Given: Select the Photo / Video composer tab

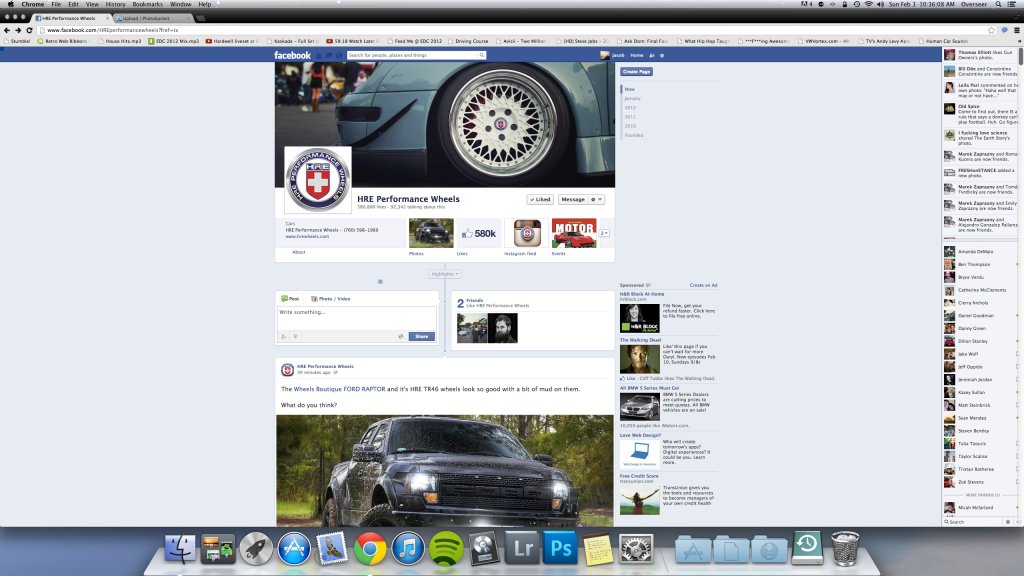Looking at the screenshot, I should click(330, 298).
